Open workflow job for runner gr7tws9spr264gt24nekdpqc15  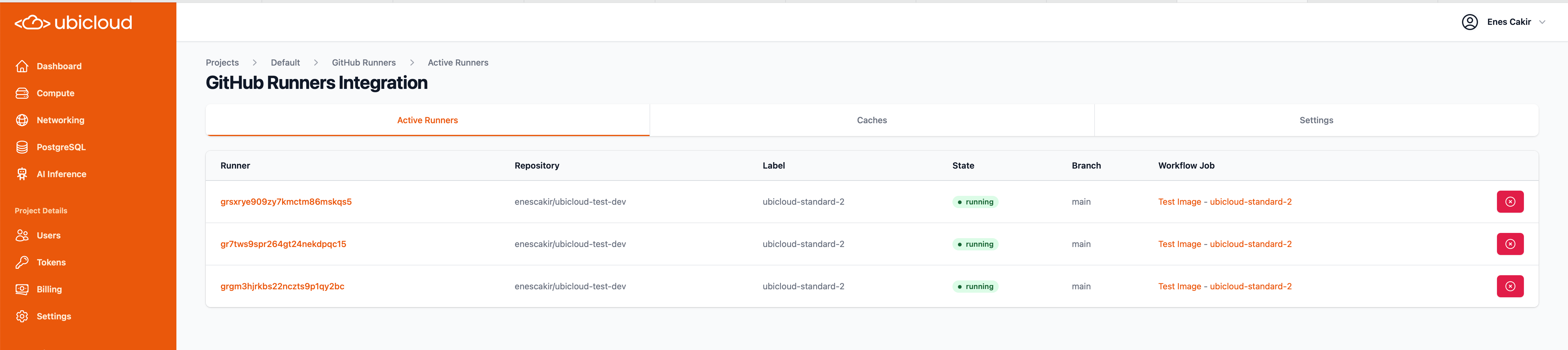[1225, 244]
